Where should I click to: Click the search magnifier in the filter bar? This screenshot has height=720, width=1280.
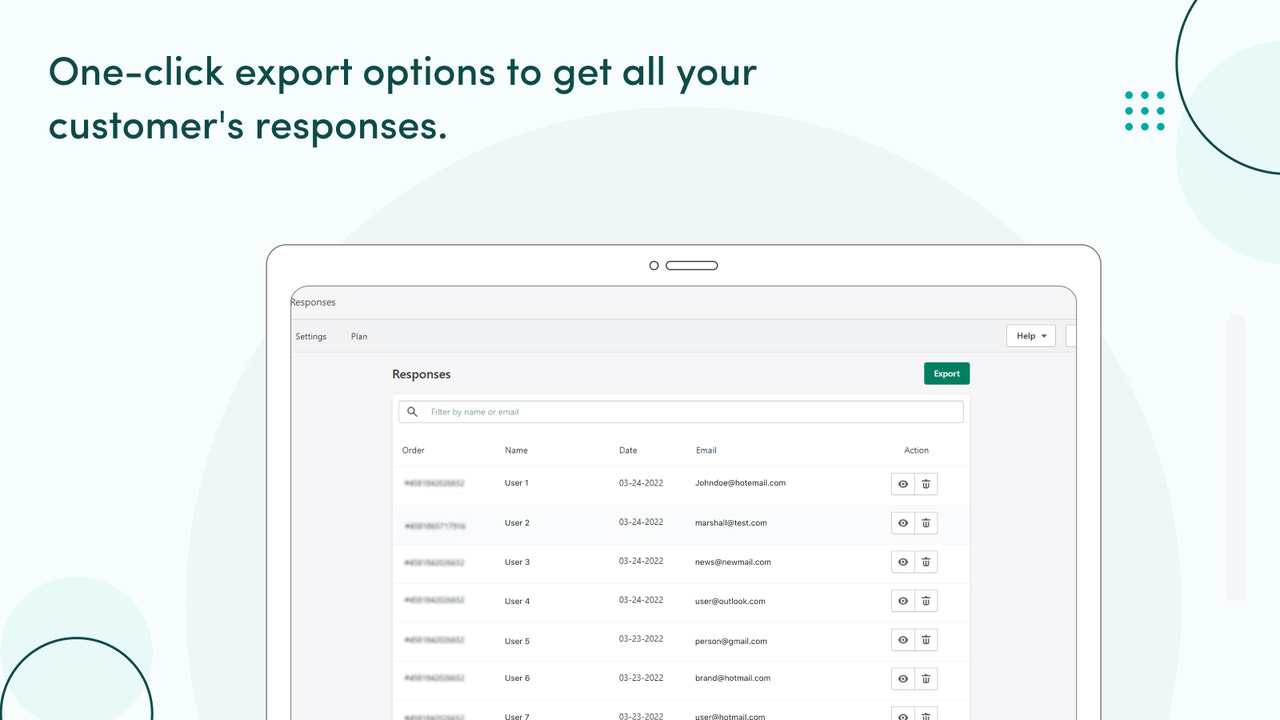(x=412, y=411)
